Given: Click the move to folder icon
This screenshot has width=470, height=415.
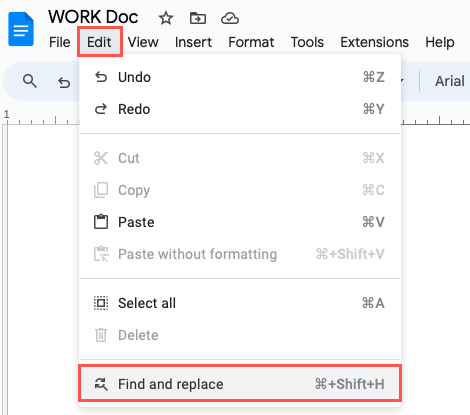Looking at the screenshot, I should click(x=198, y=18).
